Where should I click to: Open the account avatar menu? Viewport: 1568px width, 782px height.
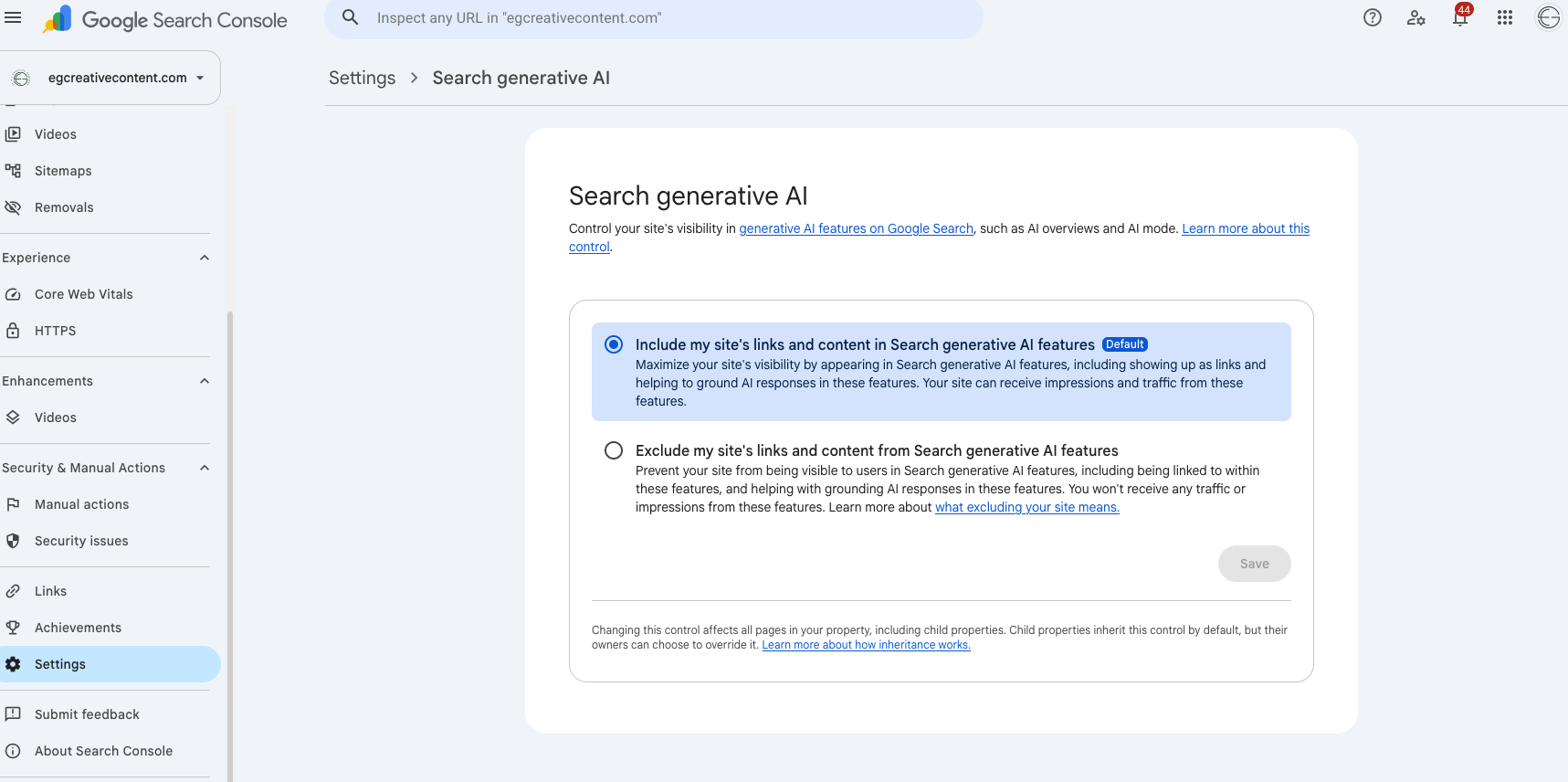click(x=1549, y=17)
